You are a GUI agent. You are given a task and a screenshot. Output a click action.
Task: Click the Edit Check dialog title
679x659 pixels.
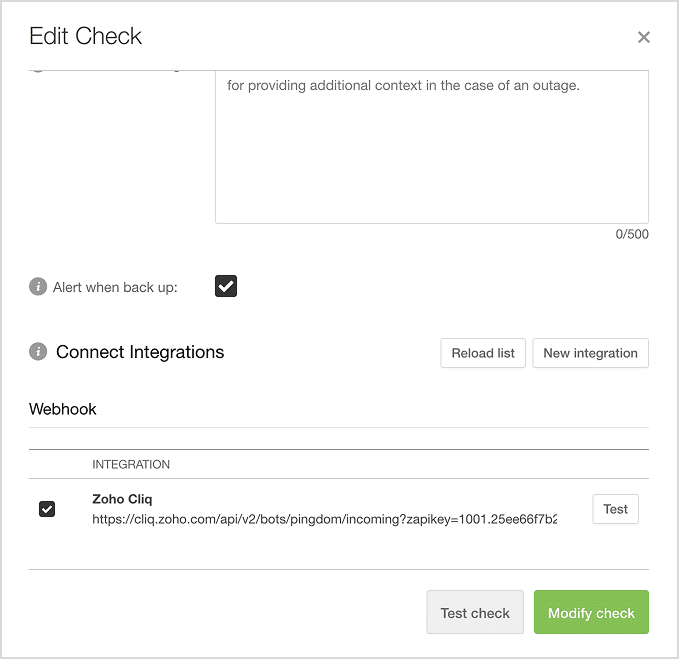(x=85, y=36)
